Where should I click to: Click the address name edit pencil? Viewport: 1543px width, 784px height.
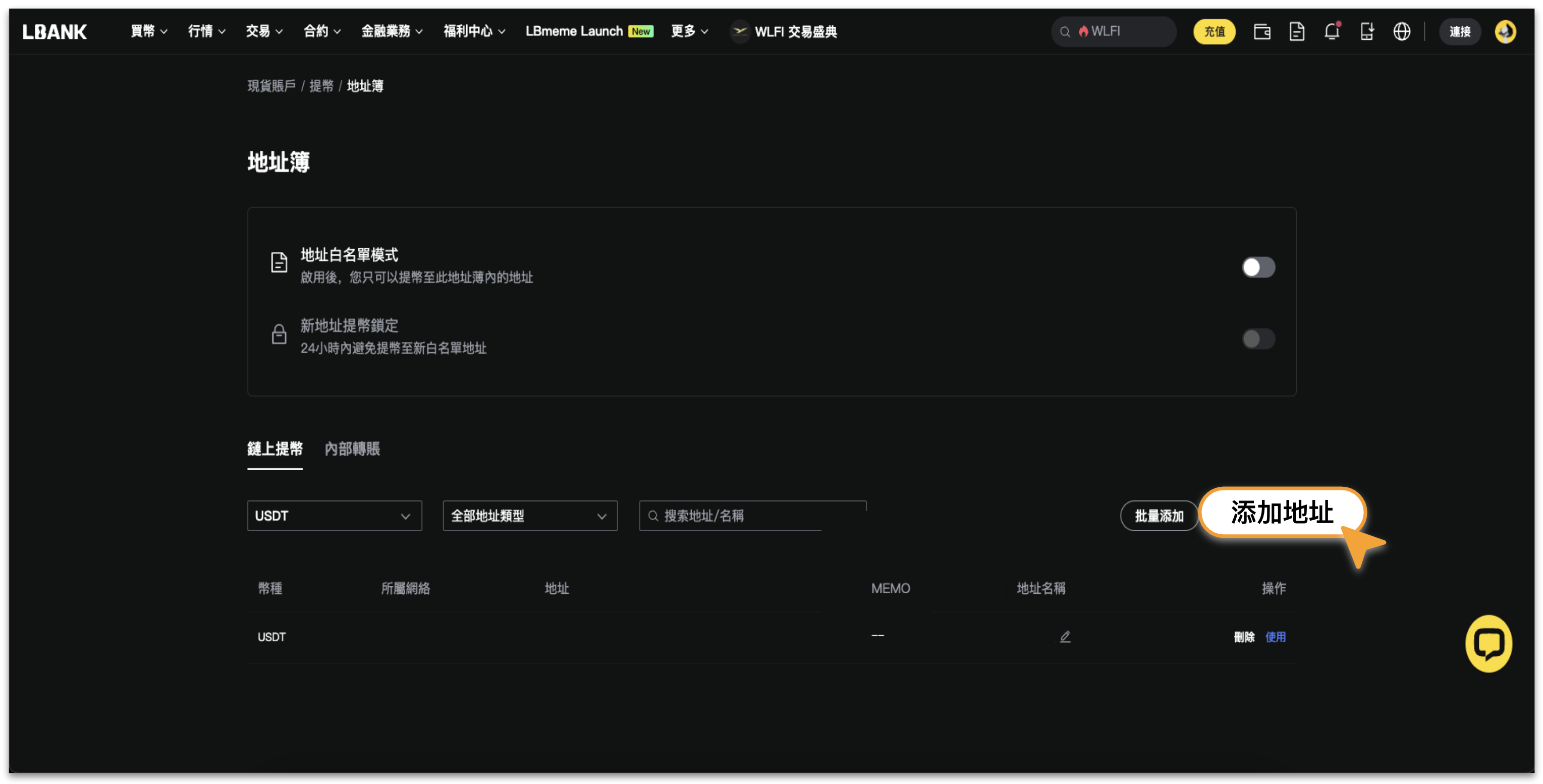1064,636
